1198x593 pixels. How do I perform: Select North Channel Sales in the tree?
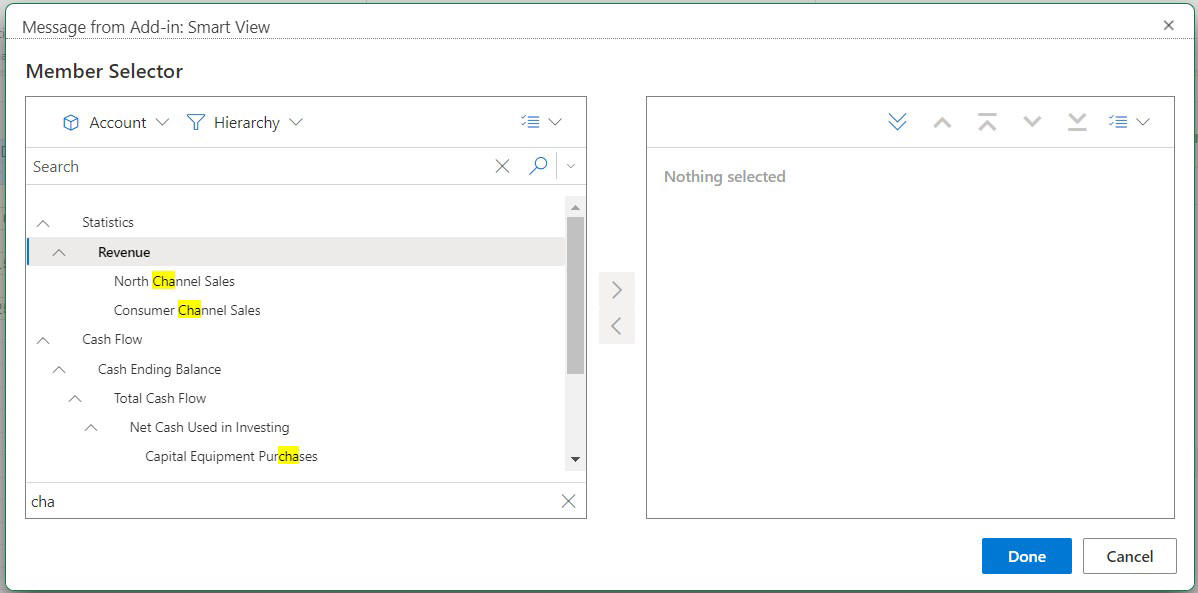[175, 281]
